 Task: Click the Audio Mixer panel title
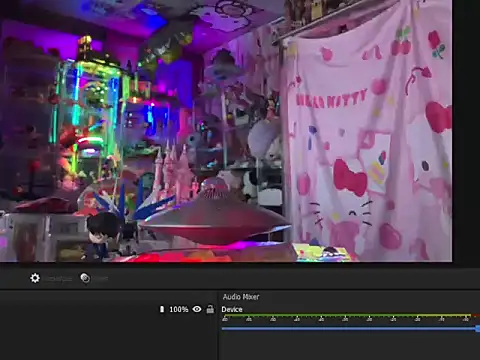point(241,297)
